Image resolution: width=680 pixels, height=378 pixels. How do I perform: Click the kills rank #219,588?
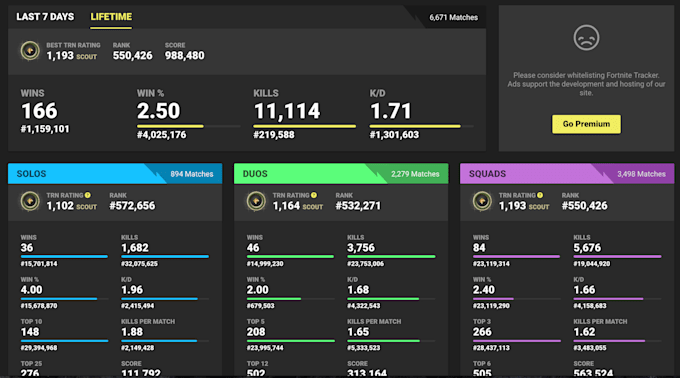[x=274, y=135]
